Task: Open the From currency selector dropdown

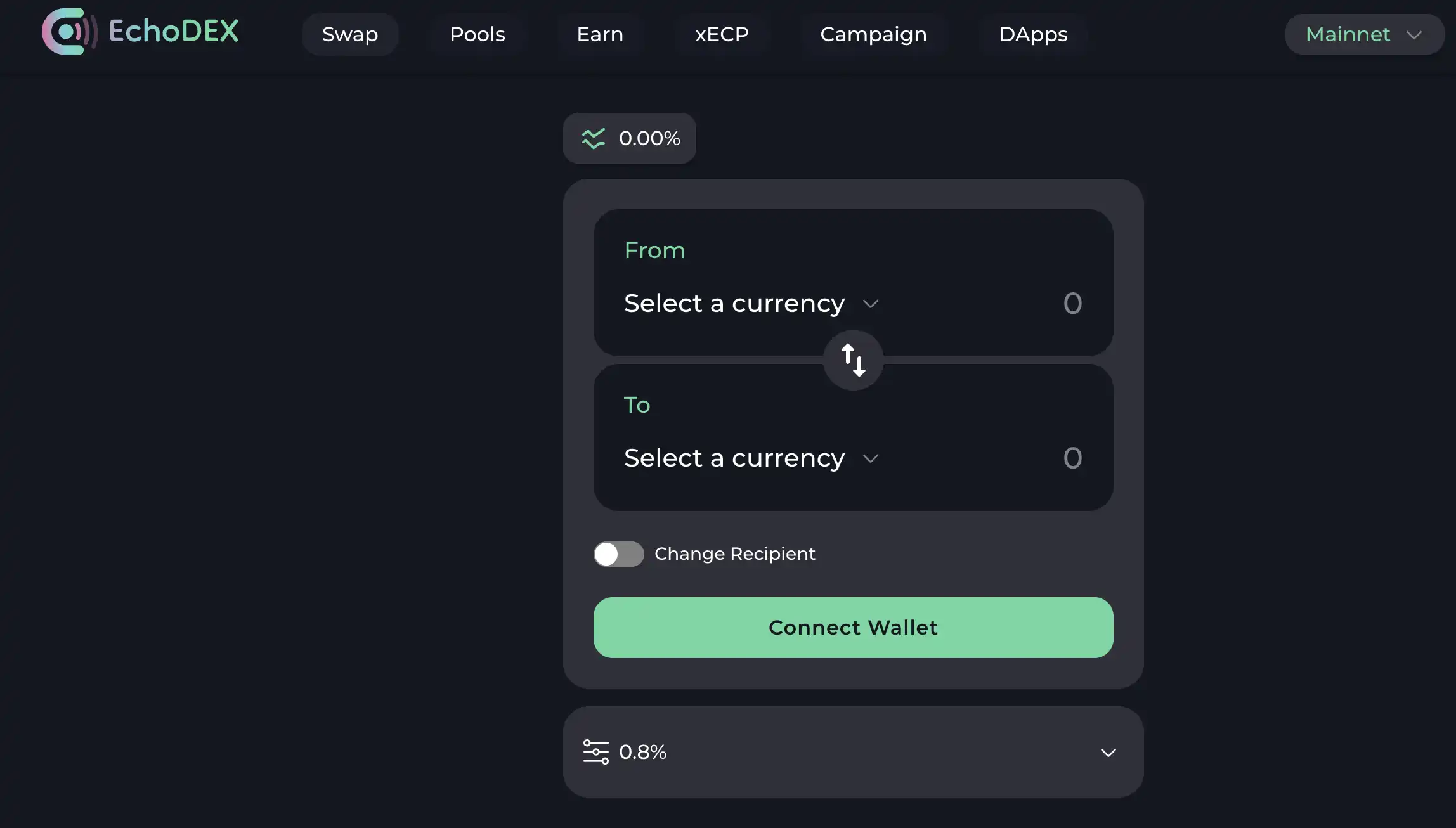Action: point(751,303)
